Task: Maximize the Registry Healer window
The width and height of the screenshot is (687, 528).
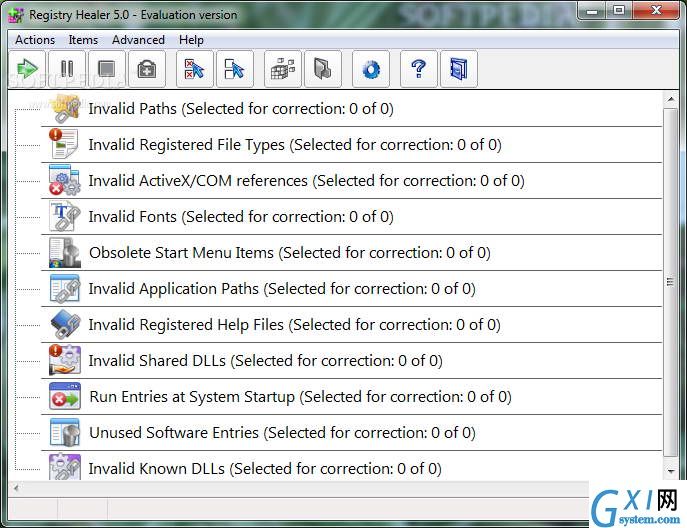Action: click(619, 11)
